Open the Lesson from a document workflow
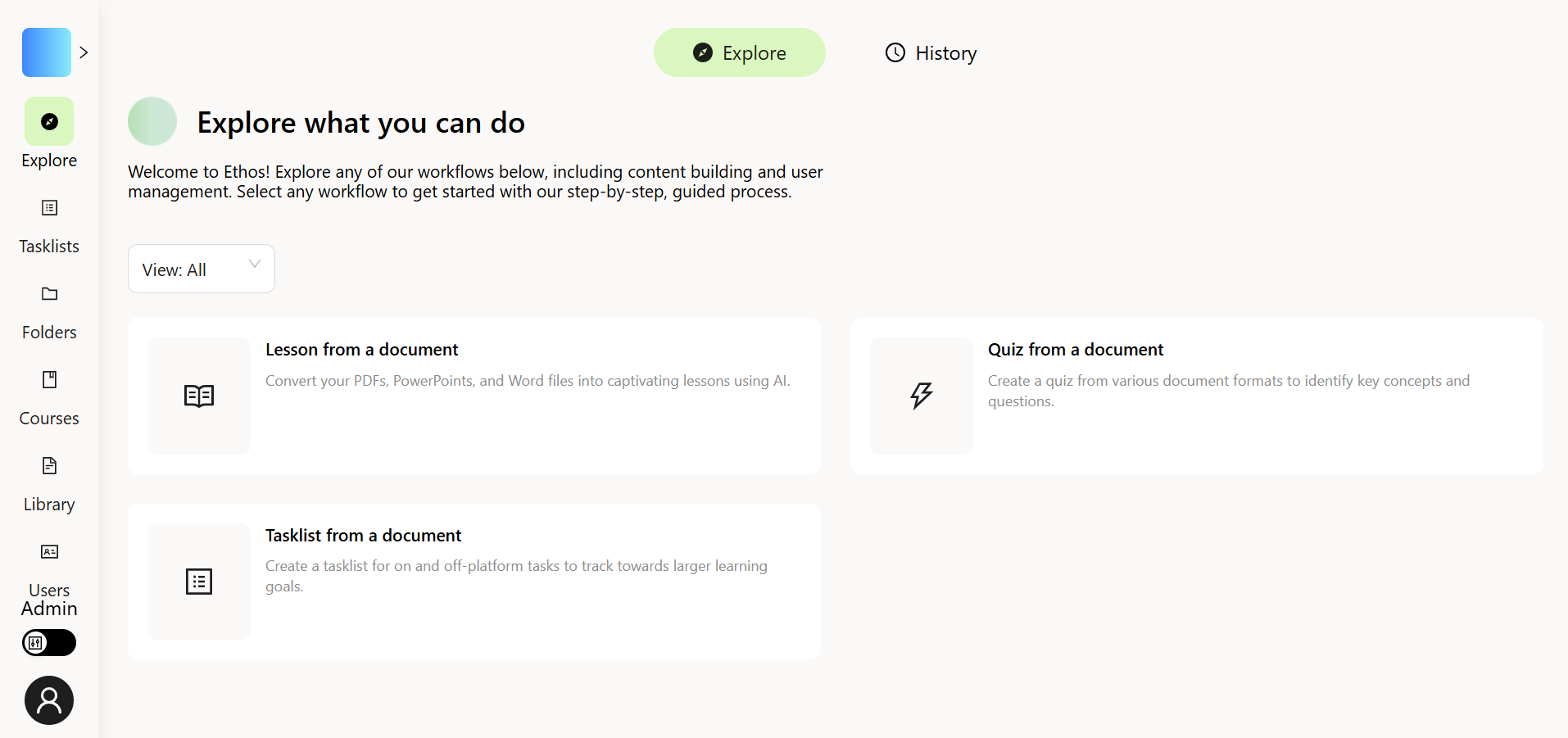The height and width of the screenshot is (738, 1568). pos(474,396)
